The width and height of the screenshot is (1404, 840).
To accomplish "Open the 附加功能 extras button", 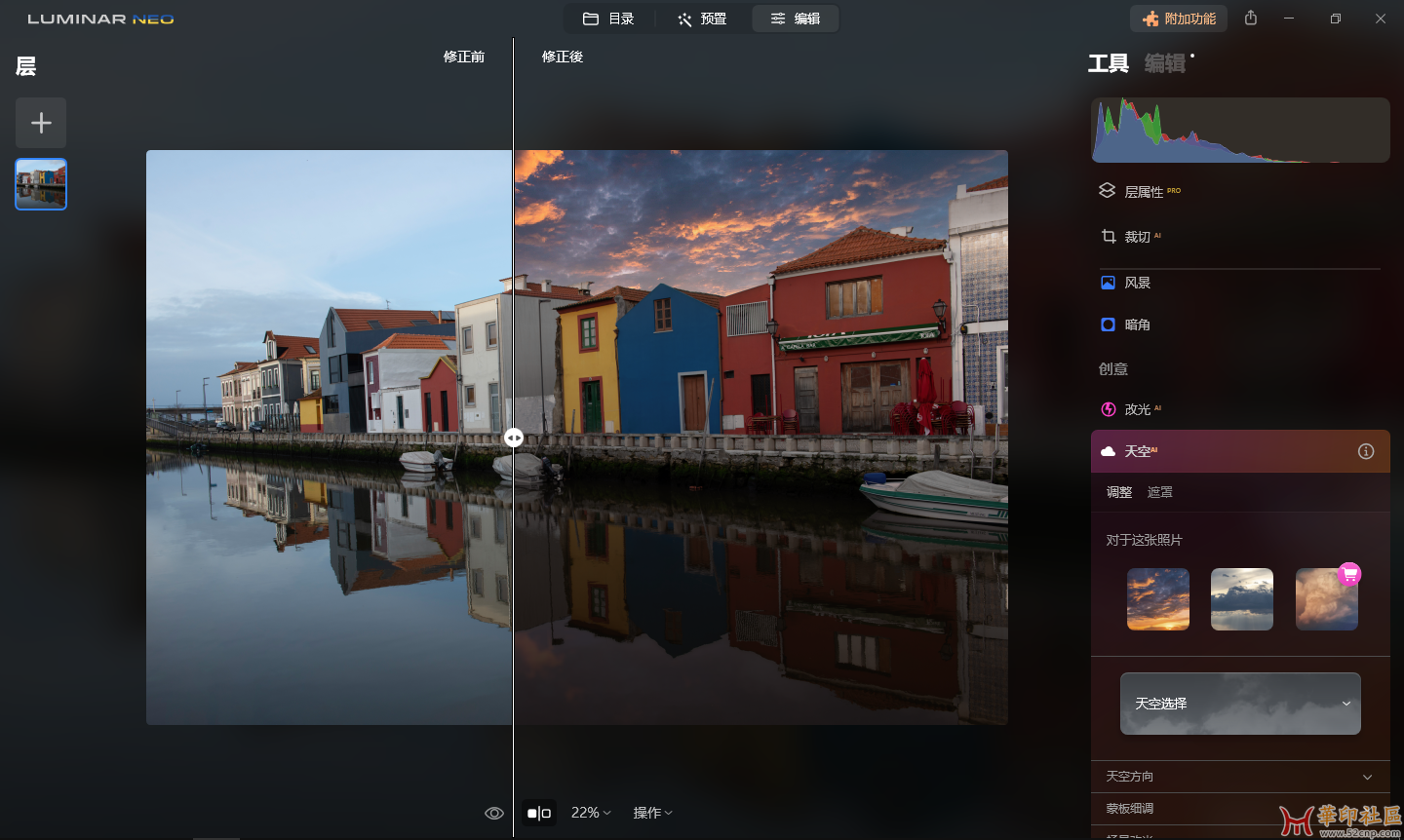I will 1179,19.
